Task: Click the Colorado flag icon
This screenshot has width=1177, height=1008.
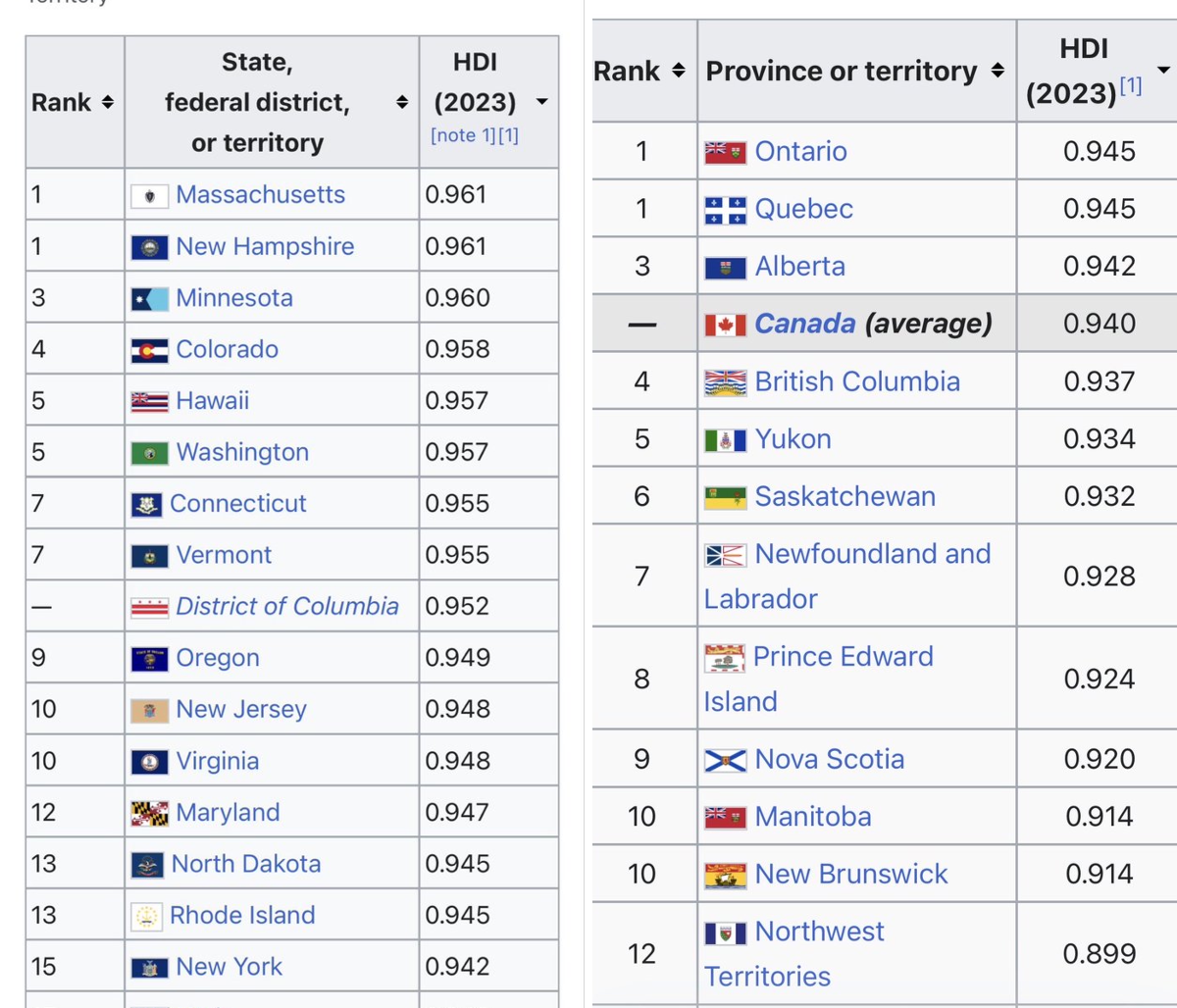Action: pos(149,350)
